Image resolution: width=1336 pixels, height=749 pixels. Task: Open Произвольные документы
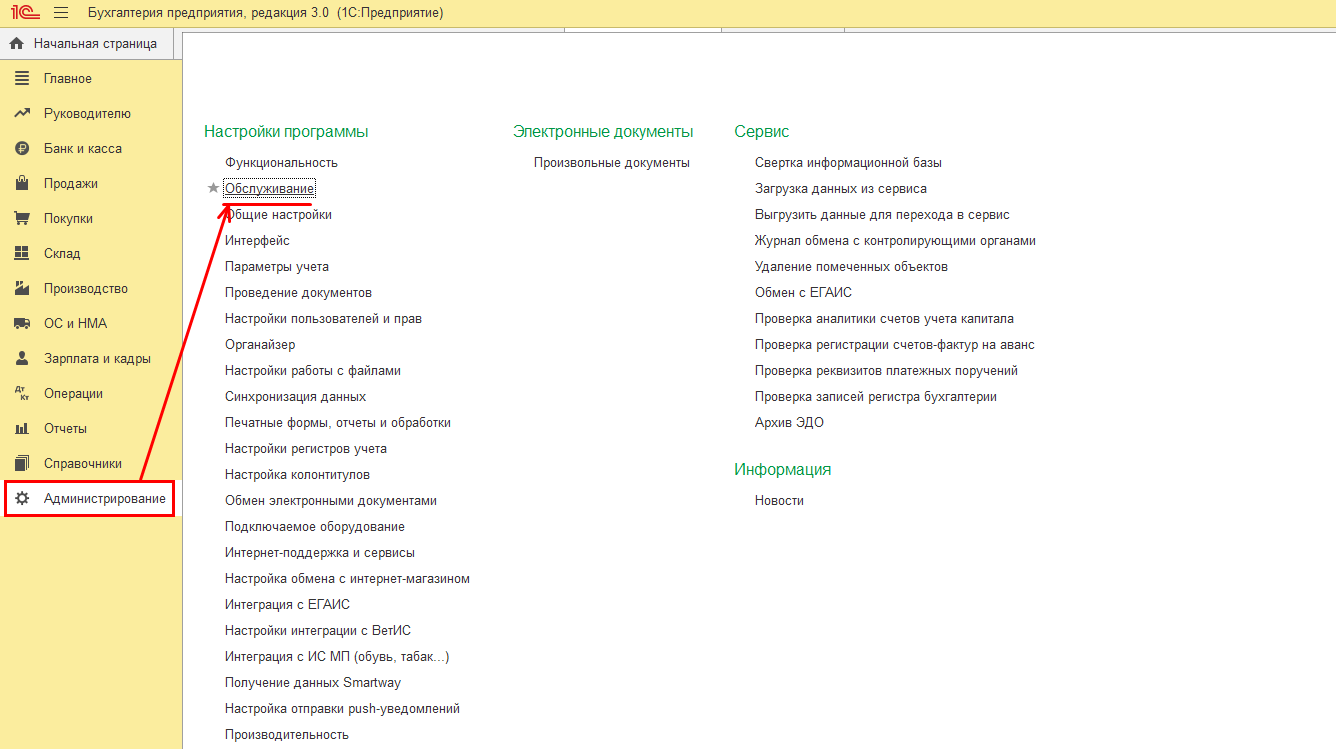610,161
